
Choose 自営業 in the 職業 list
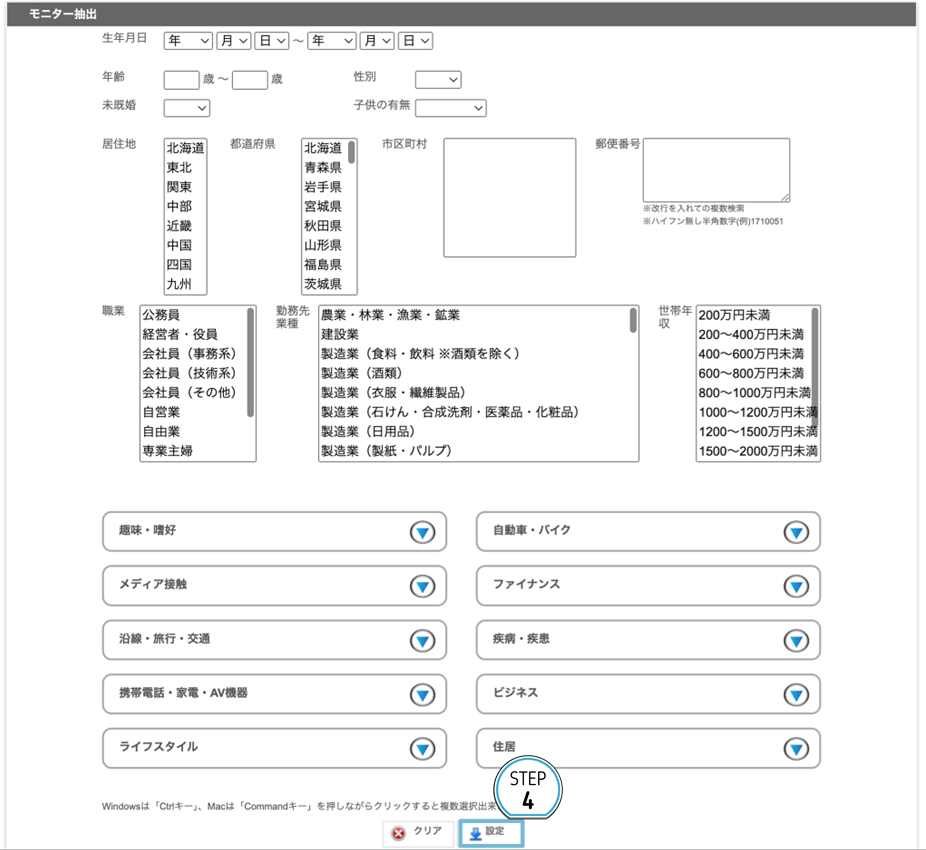[x=161, y=412]
